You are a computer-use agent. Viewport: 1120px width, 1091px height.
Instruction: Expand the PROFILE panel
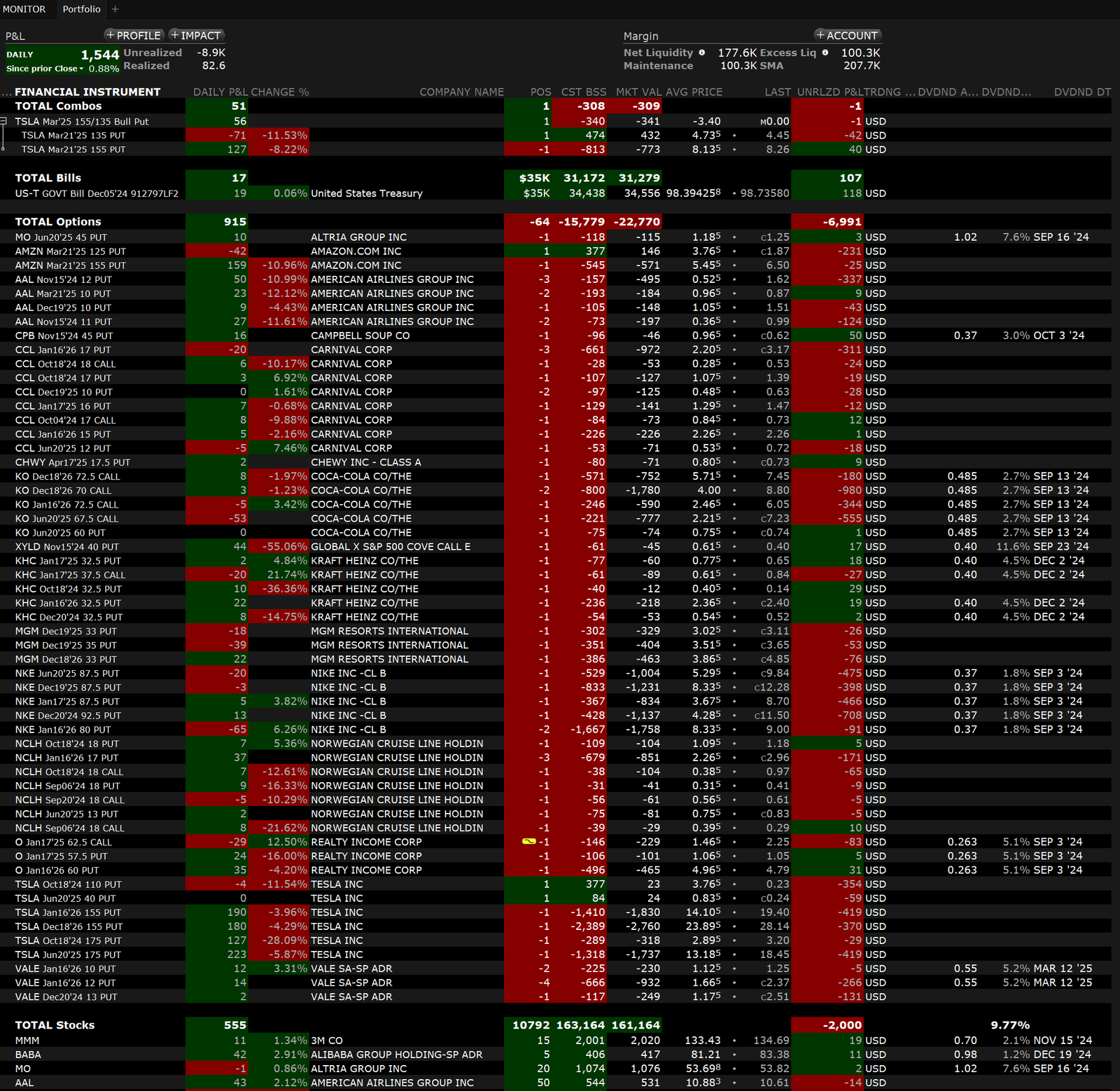(134, 35)
